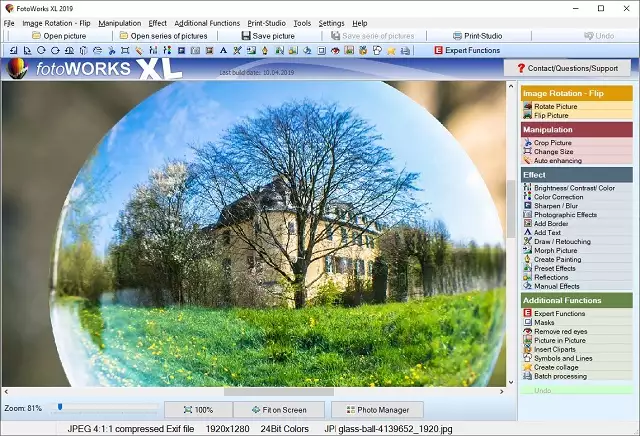Open the Crop Picture tool
The width and height of the screenshot is (640, 436).
(552, 143)
